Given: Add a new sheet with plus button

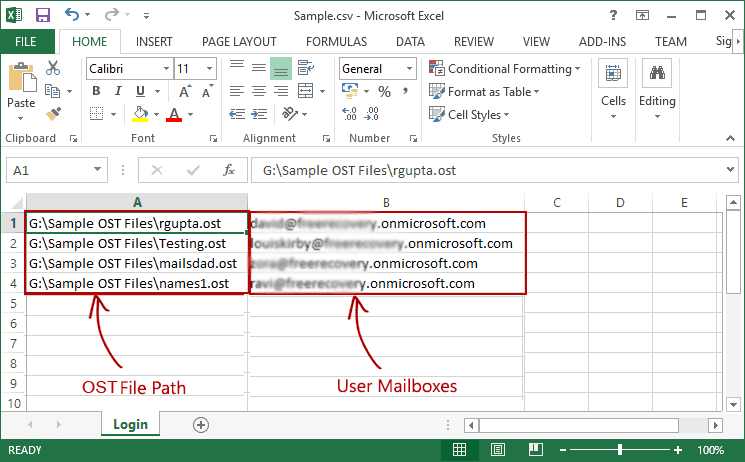Looking at the screenshot, I should tap(201, 425).
